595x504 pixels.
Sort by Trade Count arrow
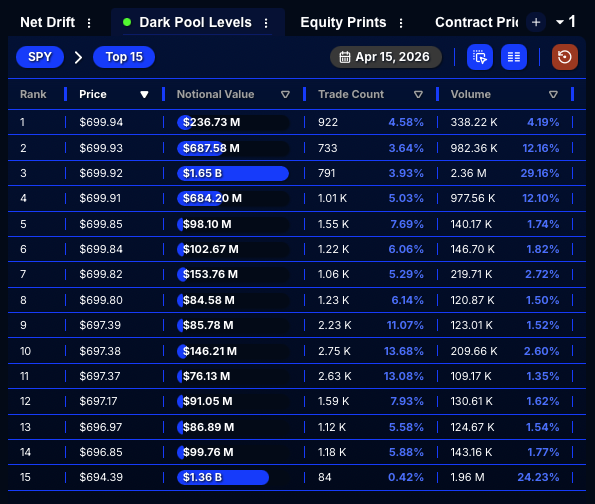(x=418, y=94)
